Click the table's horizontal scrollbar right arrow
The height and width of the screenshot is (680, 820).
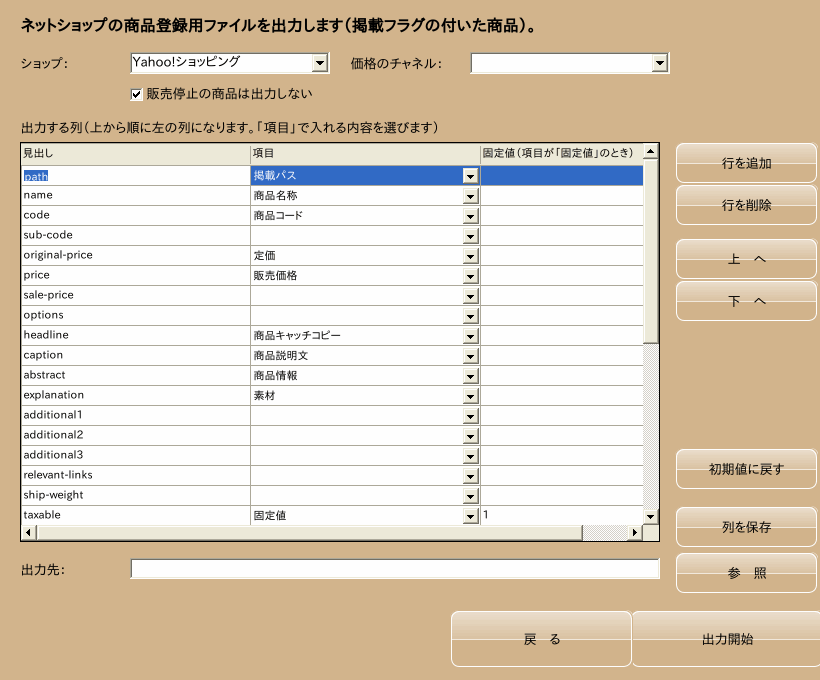(x=635, y=532)
